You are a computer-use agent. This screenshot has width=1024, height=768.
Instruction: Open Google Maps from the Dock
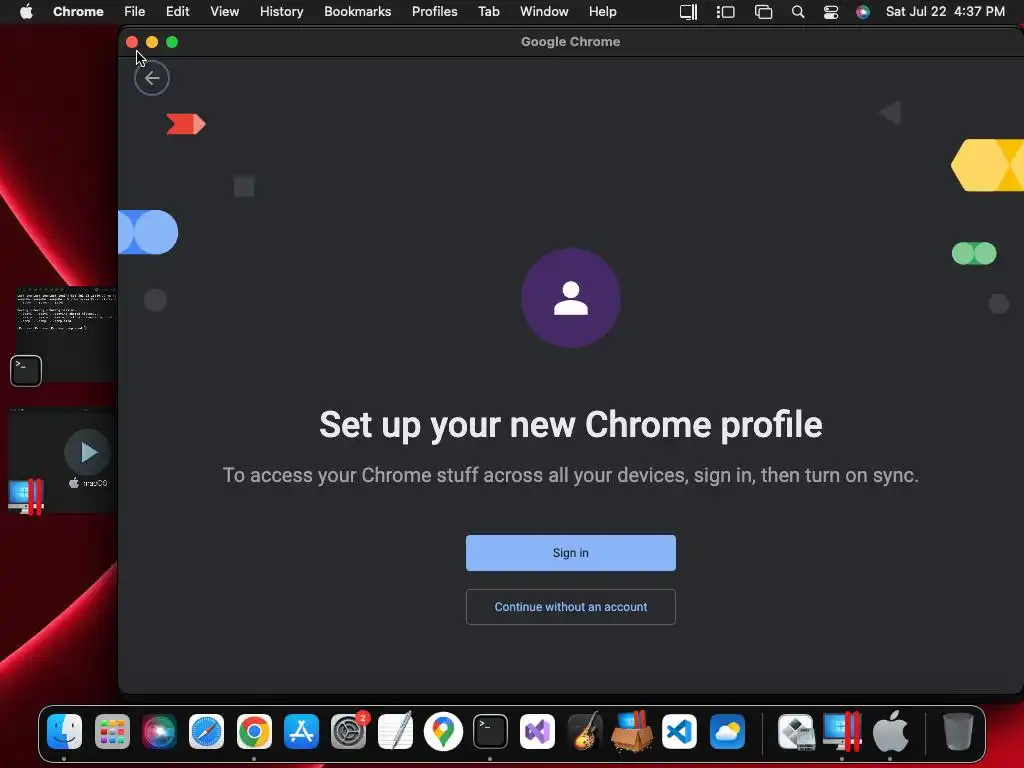point(443,731)
